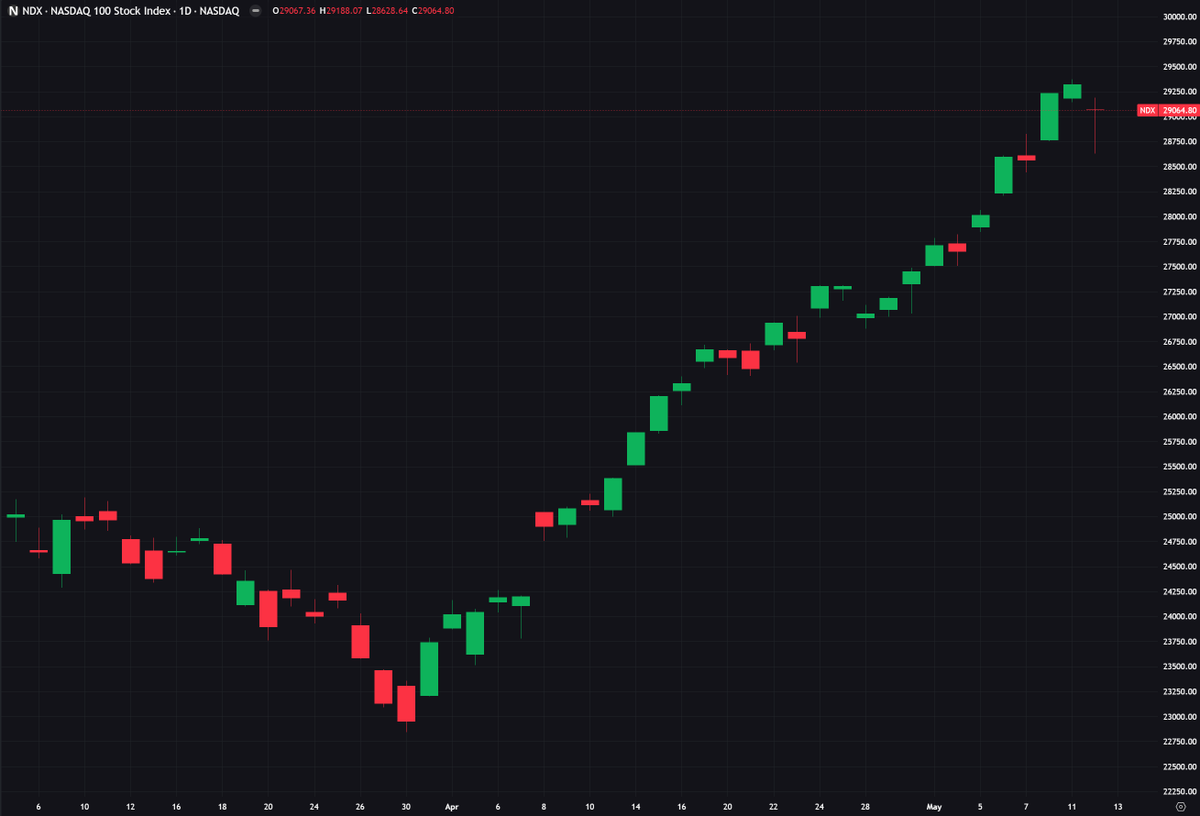
Task: Open chart settings gear icon
Action: coord(1180,806)
